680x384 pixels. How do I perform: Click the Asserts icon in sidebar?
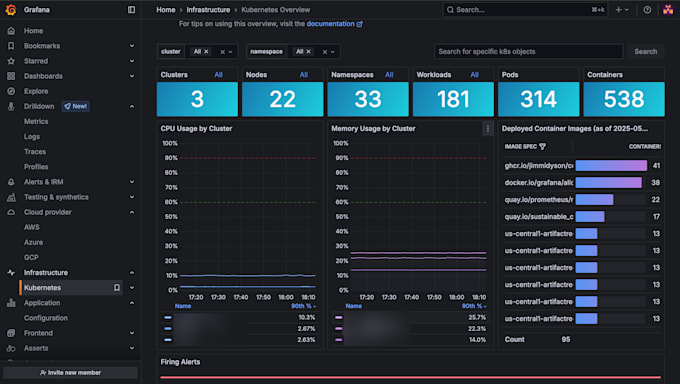(11, 348)
